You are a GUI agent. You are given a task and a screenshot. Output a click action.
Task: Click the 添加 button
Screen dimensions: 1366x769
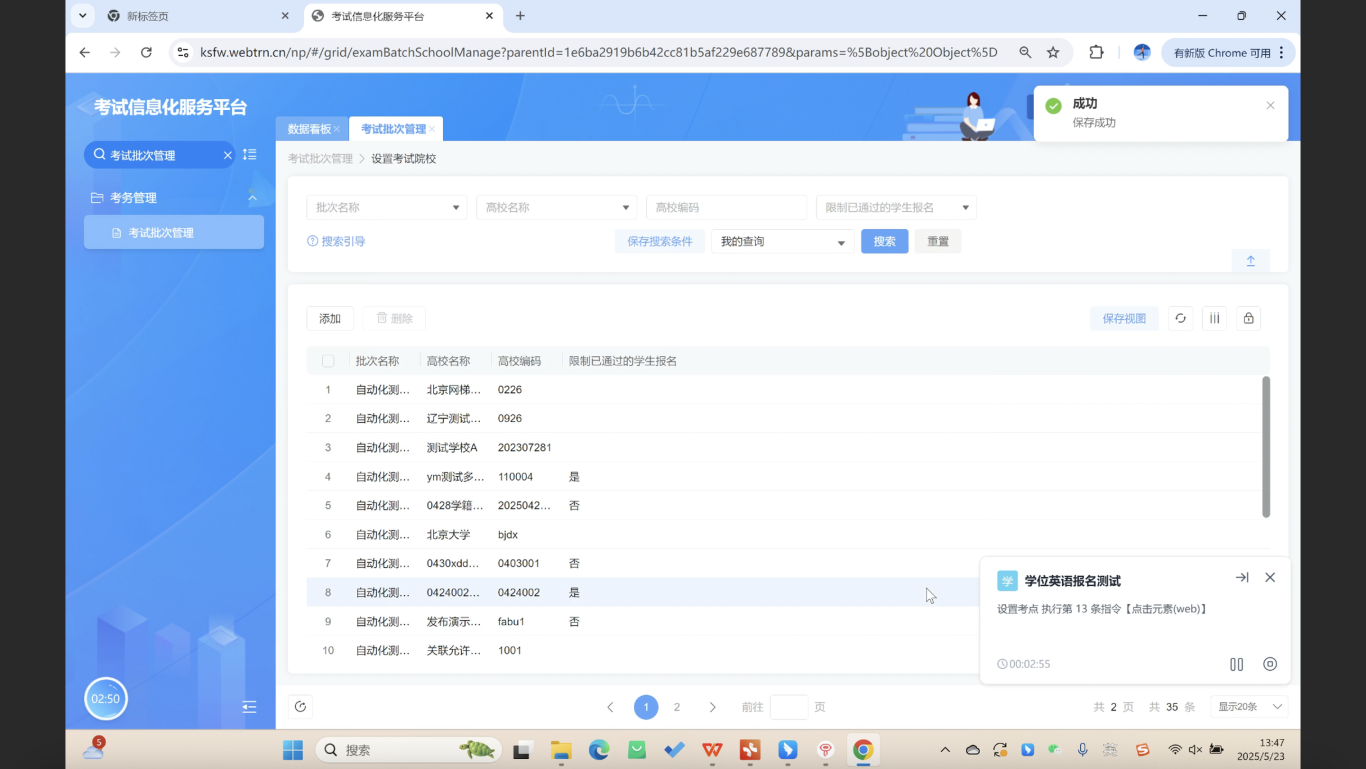pos(330,318)
